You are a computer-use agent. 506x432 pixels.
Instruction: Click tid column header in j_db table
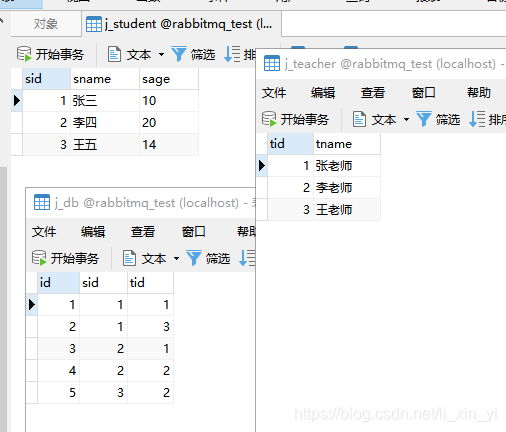(x=150, y=283)
